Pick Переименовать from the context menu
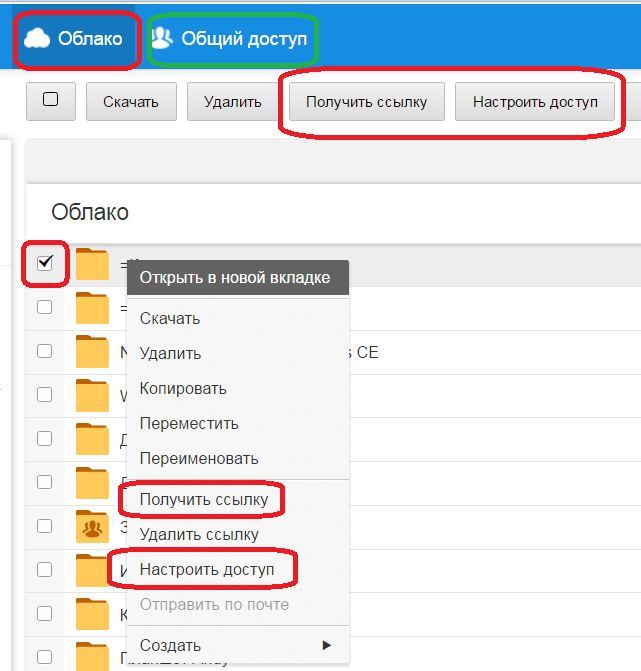This screenshot has height=671, width=641. click(199, 458)
